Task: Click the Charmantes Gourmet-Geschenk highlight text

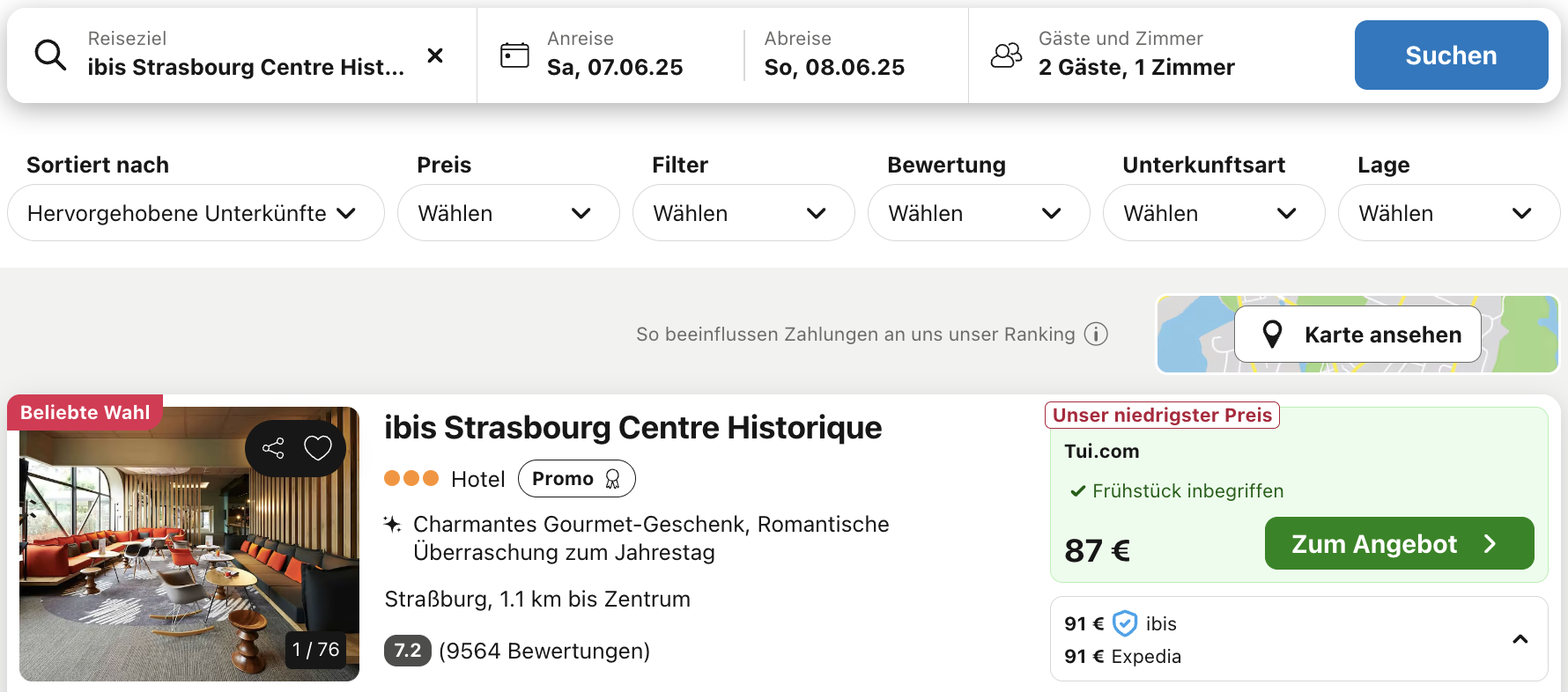Action: tap(651, 538)
